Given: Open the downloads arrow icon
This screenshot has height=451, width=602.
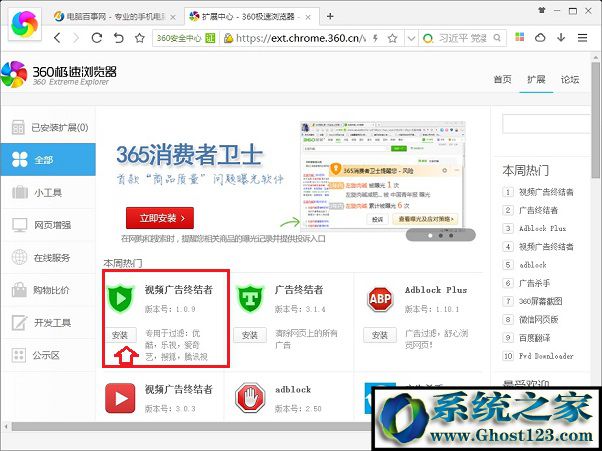Looking at the screenshot, I should point(561,37).
